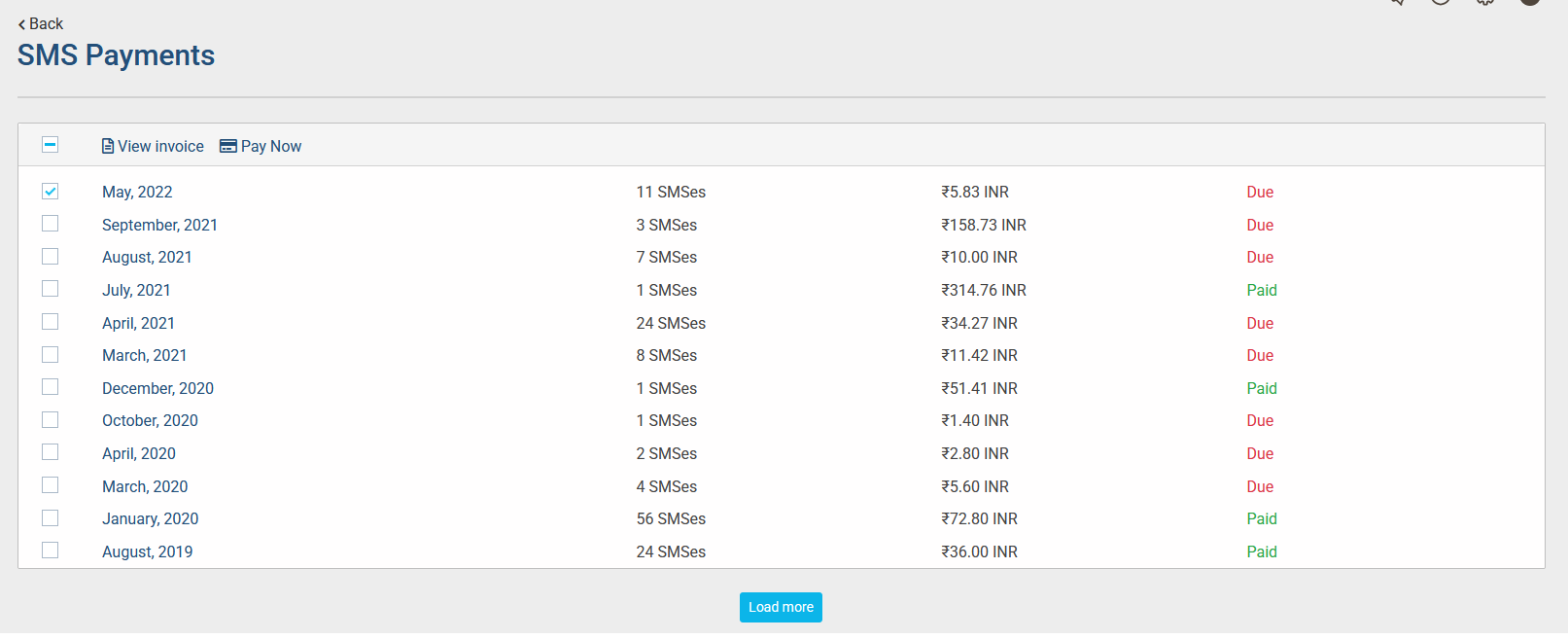Select the September, 2021 row checkbox
Viewport: 1568px width, 640px height.
pos(51,224)
